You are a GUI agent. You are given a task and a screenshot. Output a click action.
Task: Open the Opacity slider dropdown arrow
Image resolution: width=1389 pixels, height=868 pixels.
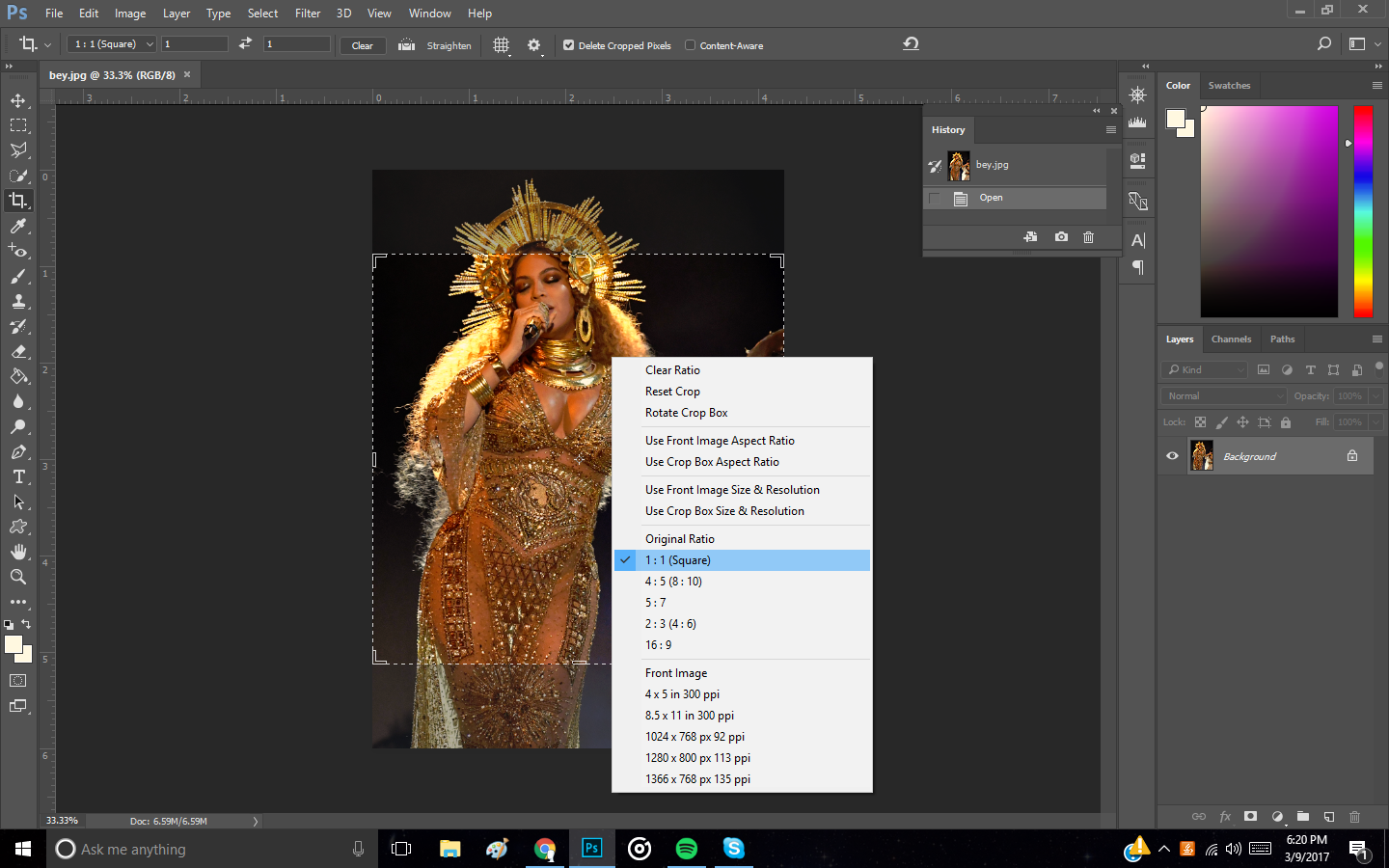click(x=1376, y=395)
